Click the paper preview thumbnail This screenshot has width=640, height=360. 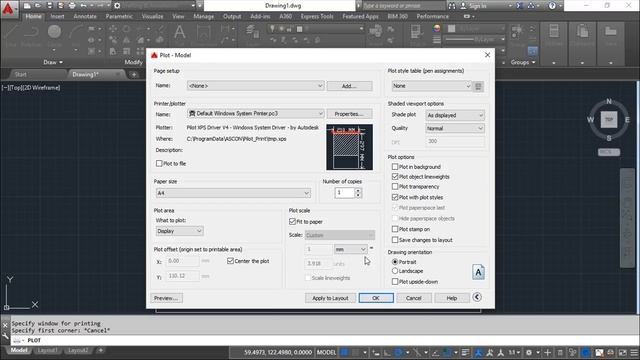pyautogui.click(x=349, y=147)
